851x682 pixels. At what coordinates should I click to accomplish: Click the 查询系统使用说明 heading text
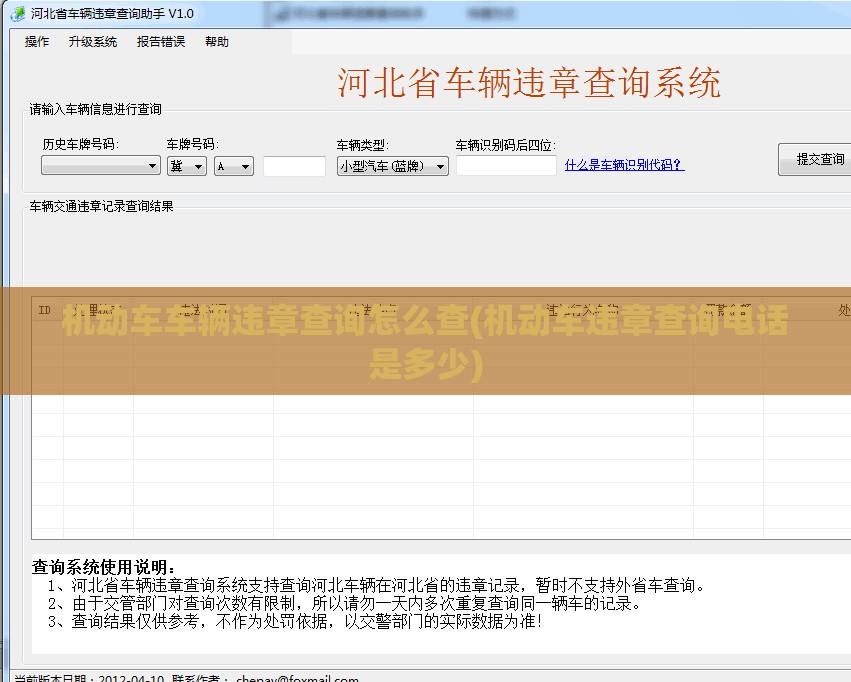pos(103,567)
